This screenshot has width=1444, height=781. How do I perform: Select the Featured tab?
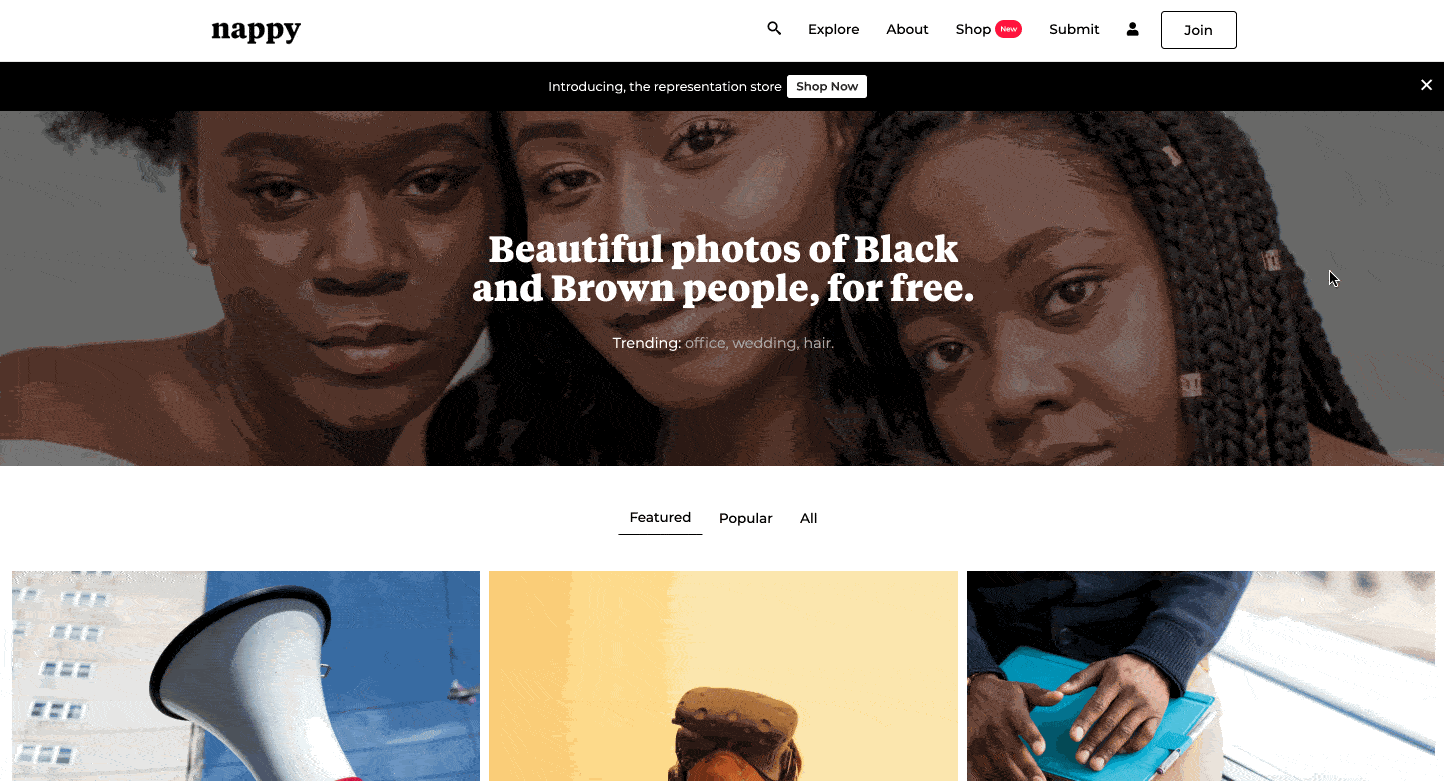660,518
